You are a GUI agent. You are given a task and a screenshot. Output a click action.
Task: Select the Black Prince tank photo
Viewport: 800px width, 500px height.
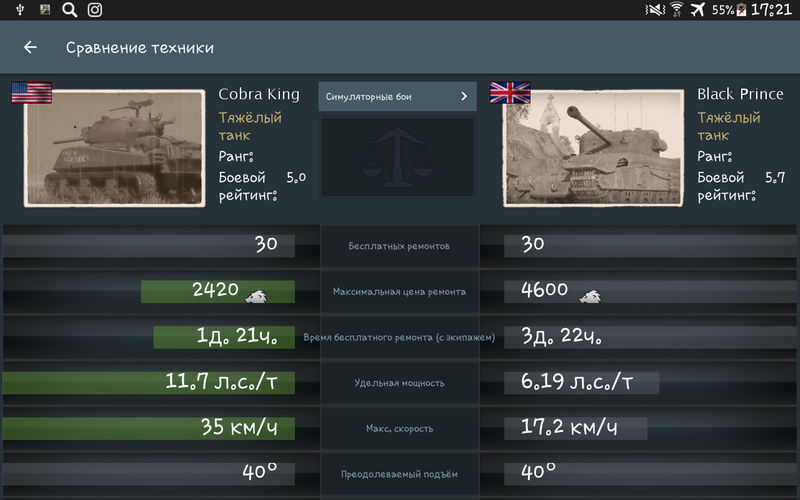pos(593,148)
